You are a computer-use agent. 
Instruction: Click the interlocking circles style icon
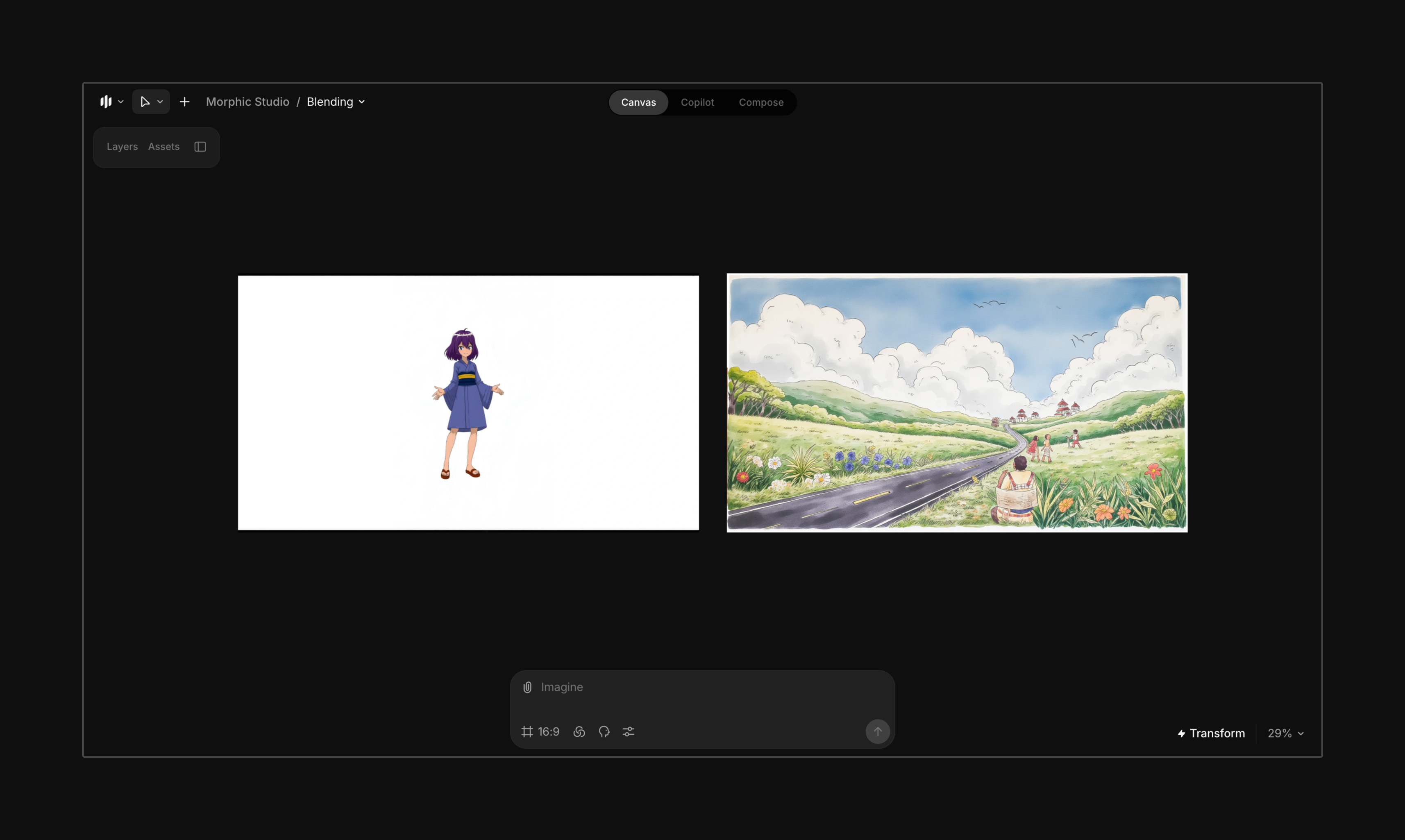click(579, 732)
